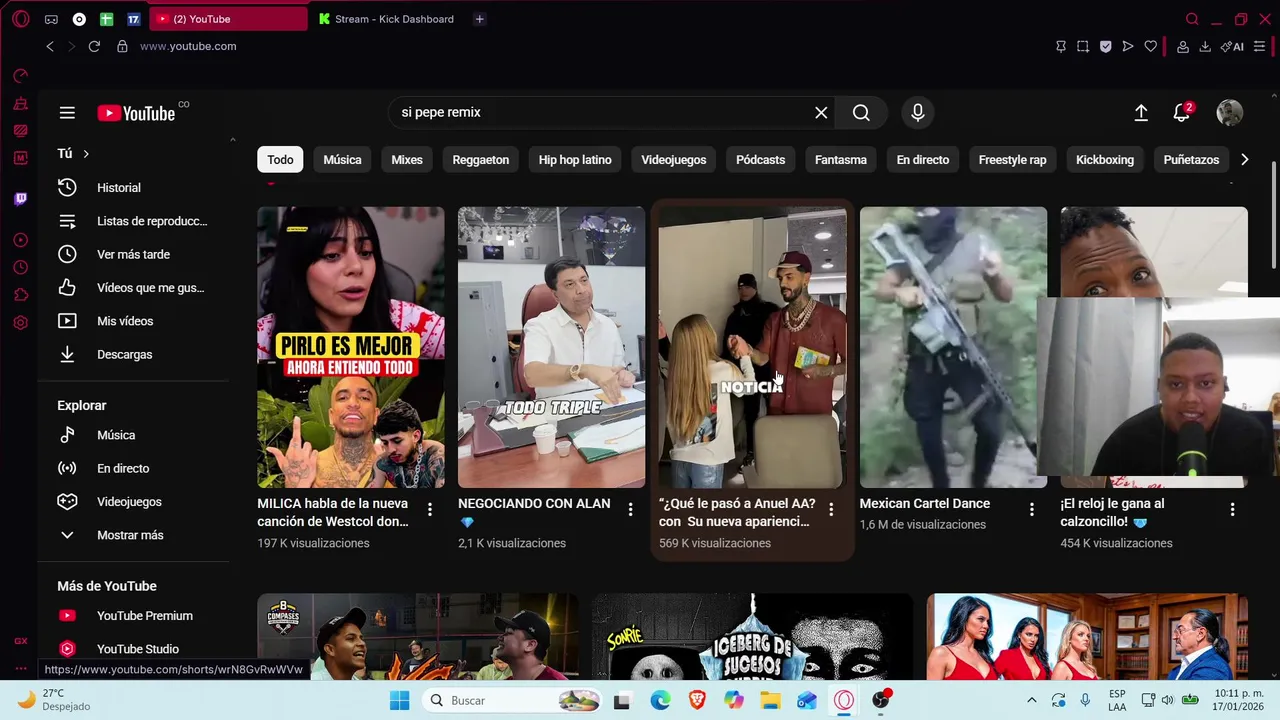Open the YouTube guide hamburger menu
The image size is (1280, 720).
67,113
